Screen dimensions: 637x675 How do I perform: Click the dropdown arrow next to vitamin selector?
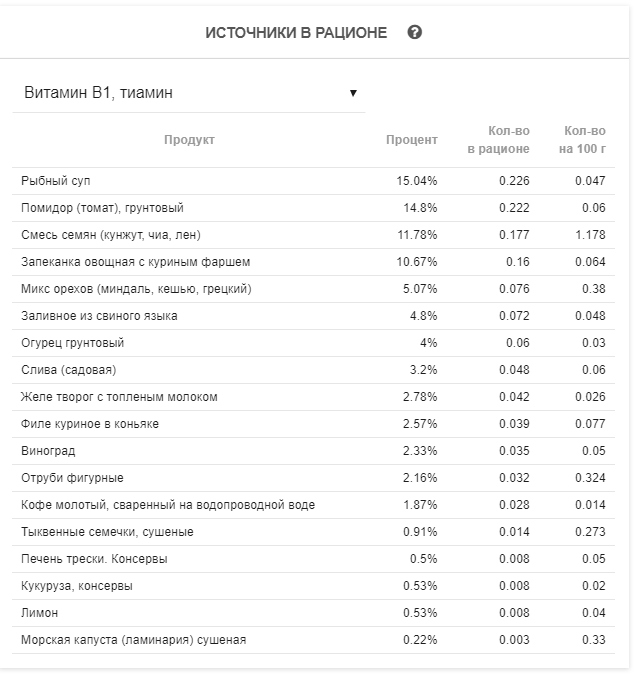pyautogui.click(x=353, y=94)
